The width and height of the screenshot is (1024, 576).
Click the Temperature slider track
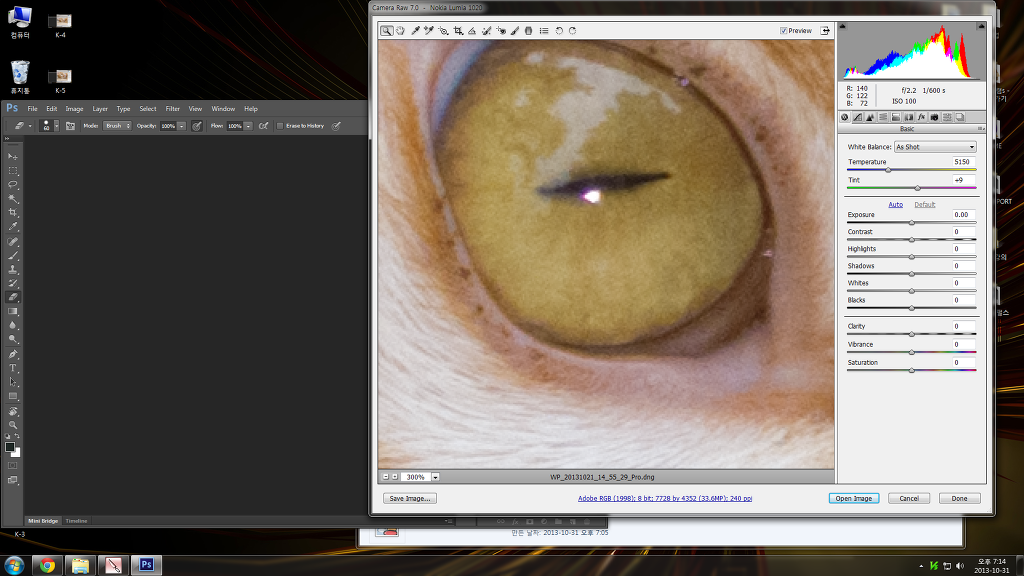pyautogui.click(x=911, y=170)
